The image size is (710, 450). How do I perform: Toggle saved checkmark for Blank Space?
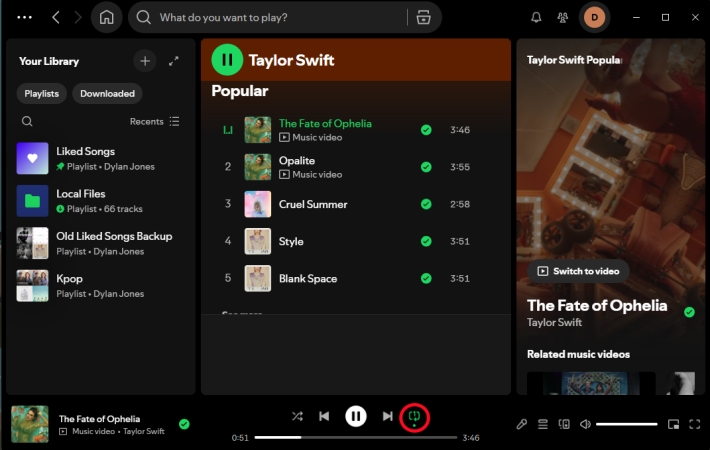coord(426,278)
